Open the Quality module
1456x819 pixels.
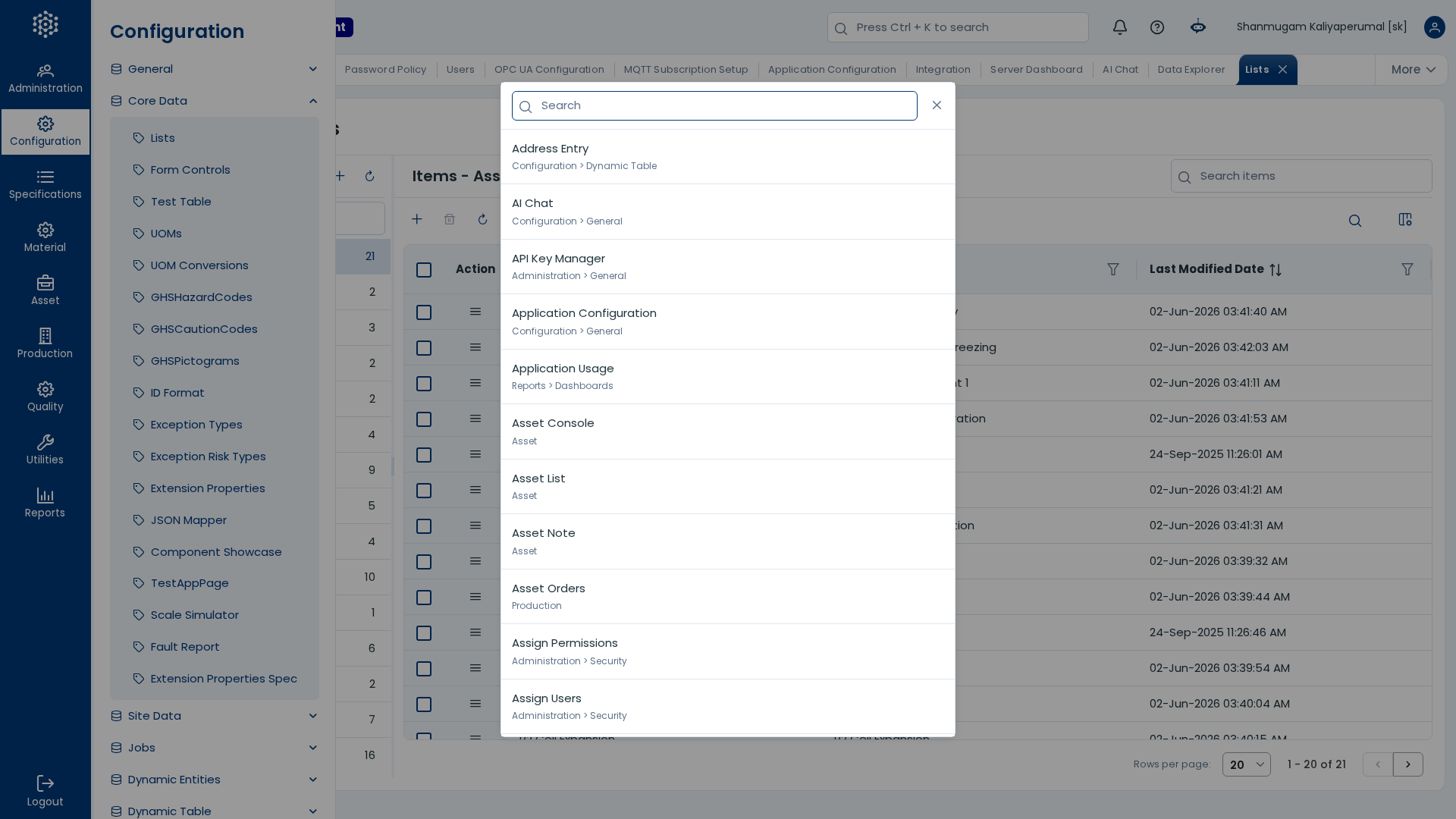tap(45, 397)
